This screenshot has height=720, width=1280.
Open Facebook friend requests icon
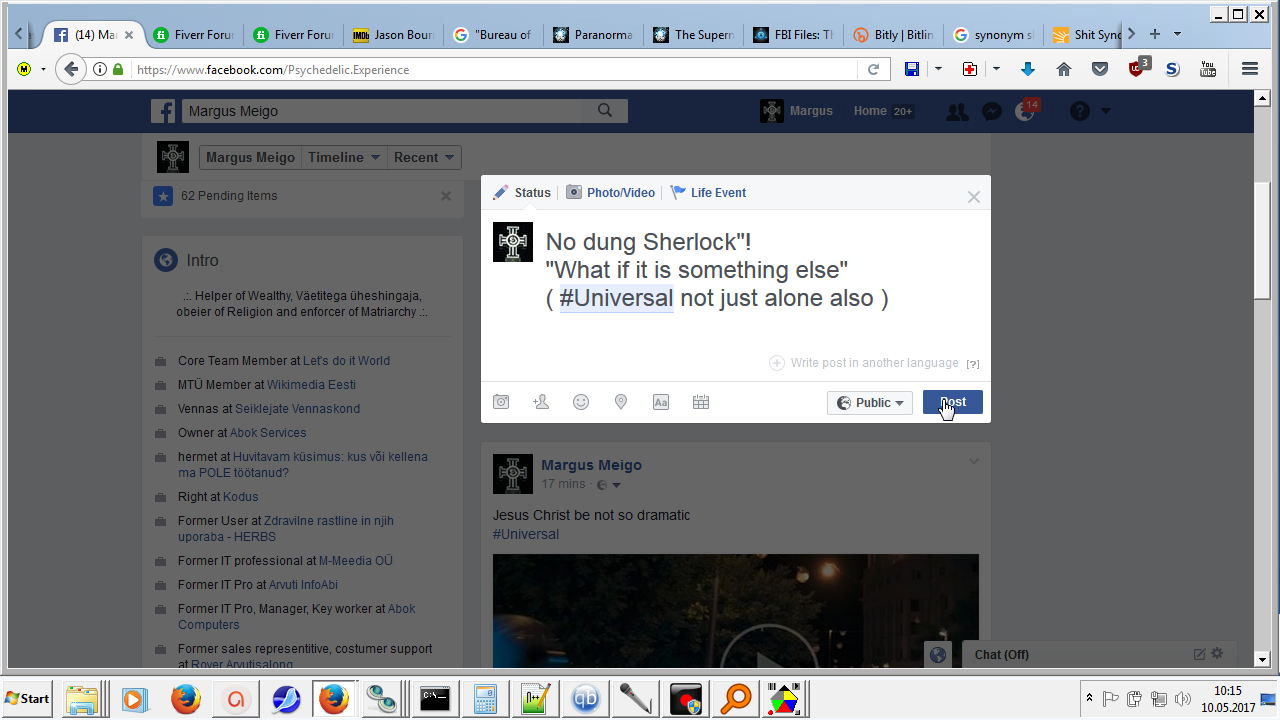[x=957, y=112]
